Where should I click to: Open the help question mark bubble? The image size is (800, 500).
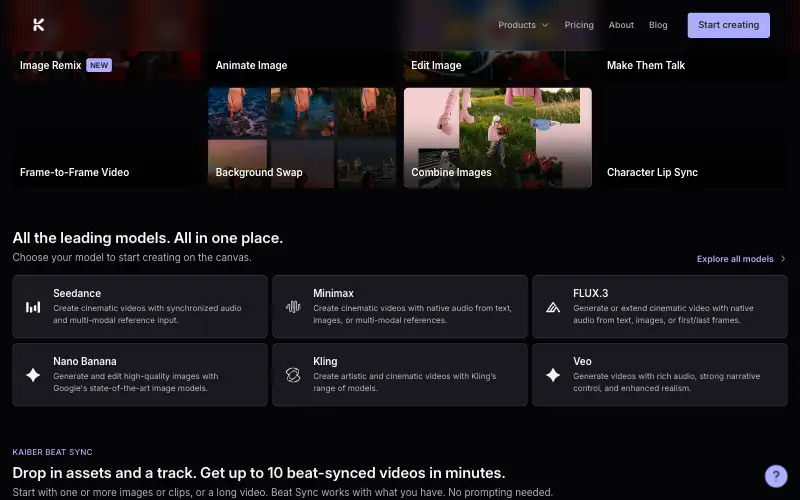(776, 476)
